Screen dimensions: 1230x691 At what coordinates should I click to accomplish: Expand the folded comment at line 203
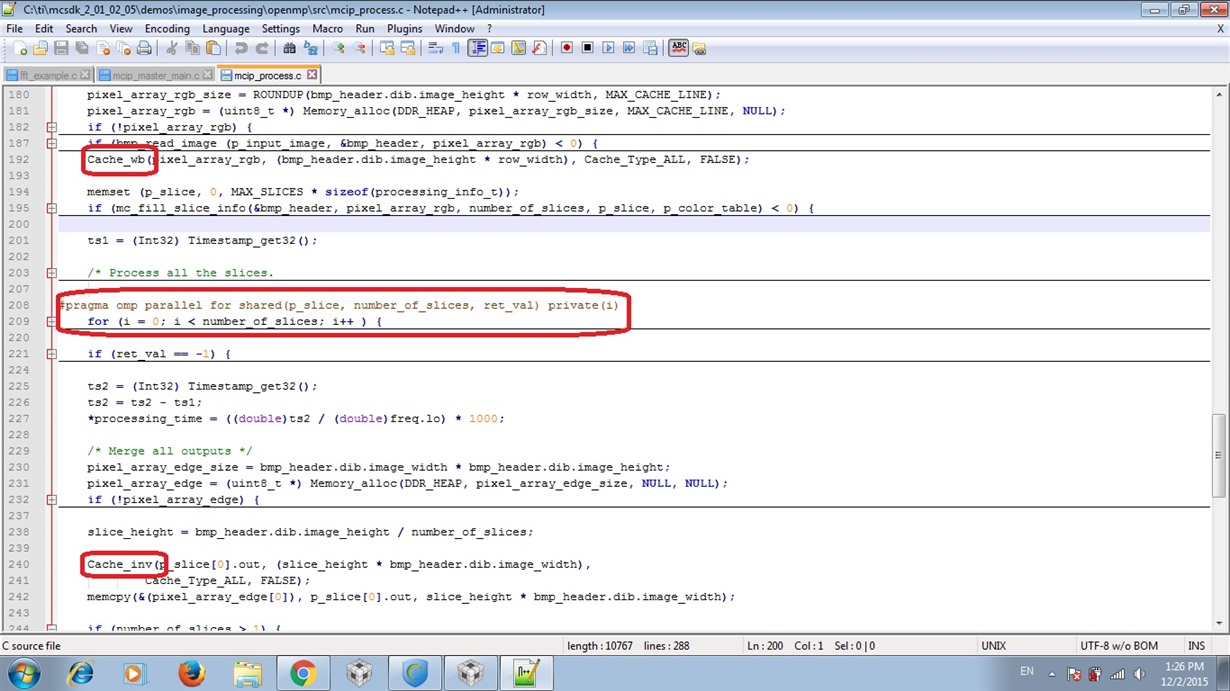pos(51,273)
